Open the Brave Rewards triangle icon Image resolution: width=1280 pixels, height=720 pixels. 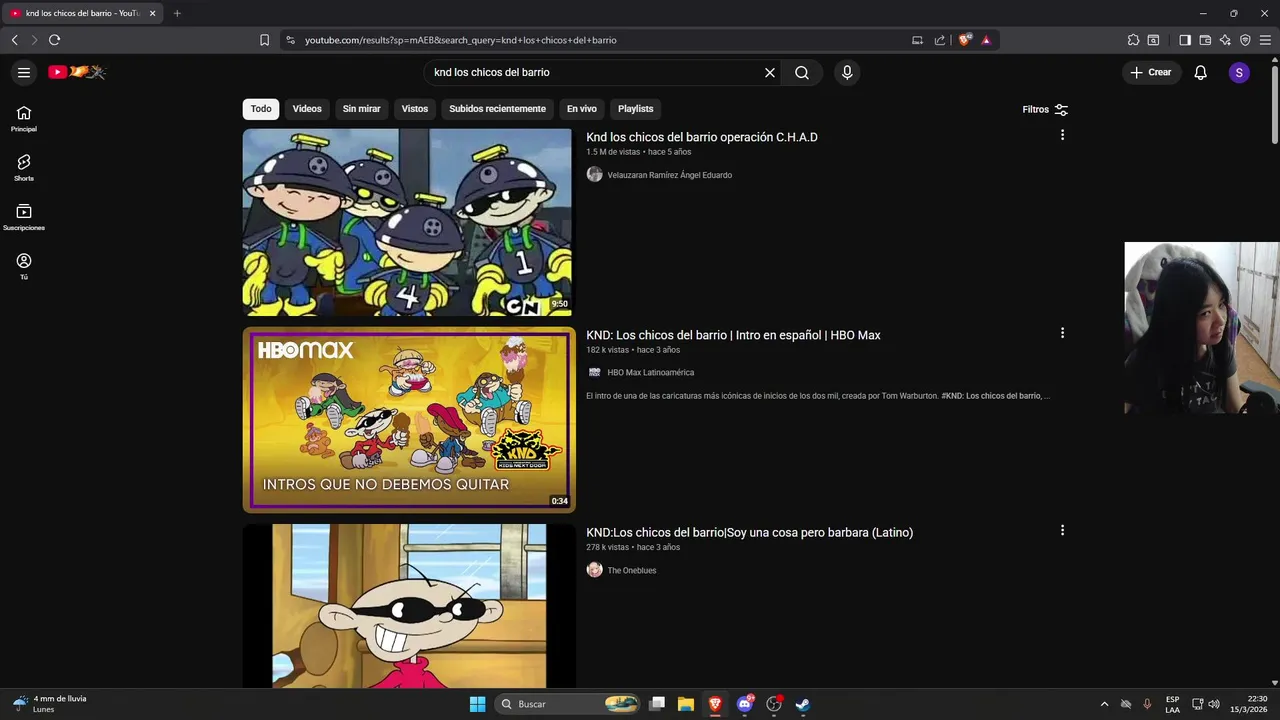[986, 40]
